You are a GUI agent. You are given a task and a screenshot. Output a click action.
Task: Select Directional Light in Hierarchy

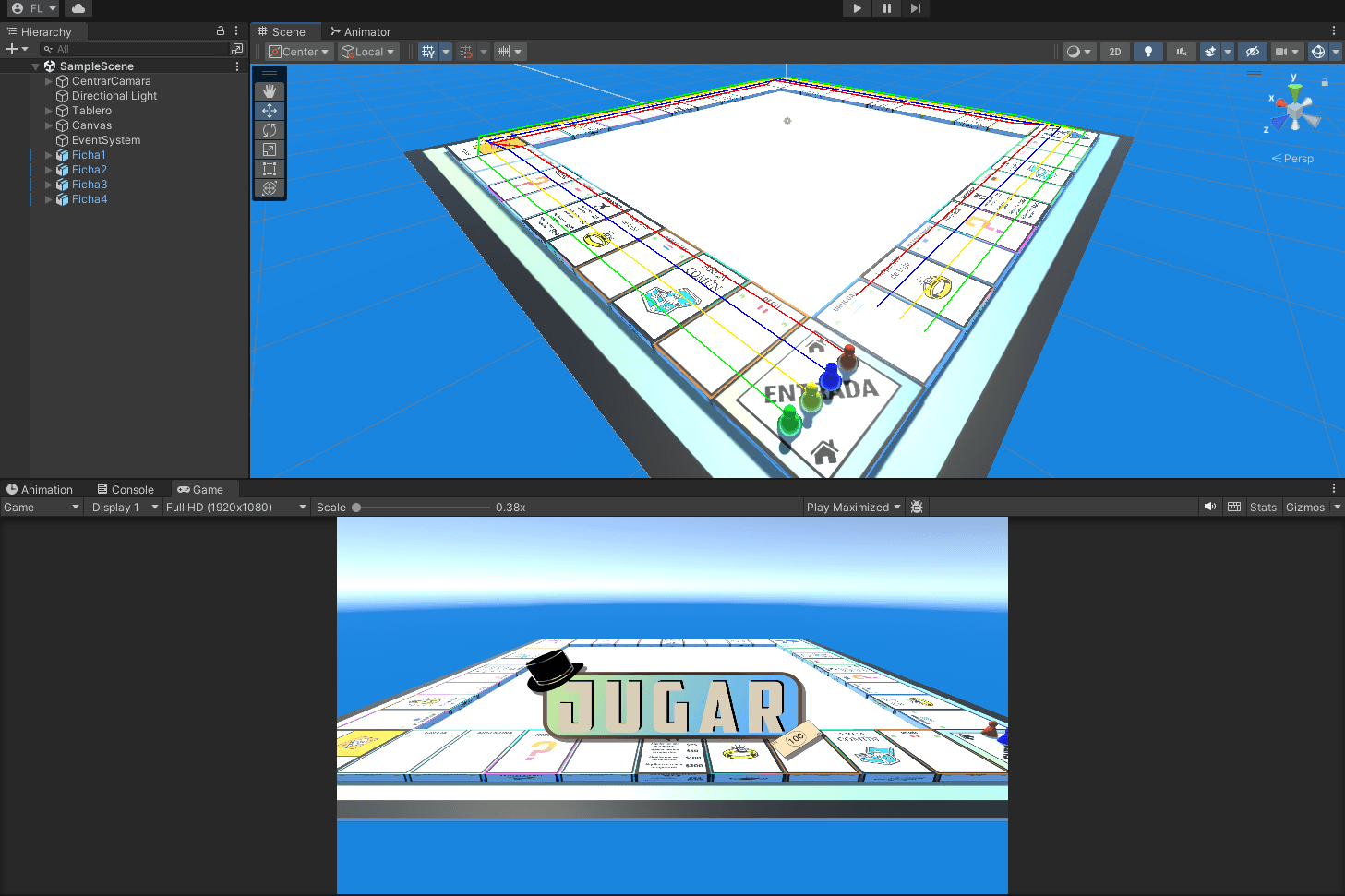tap(114, 96)
